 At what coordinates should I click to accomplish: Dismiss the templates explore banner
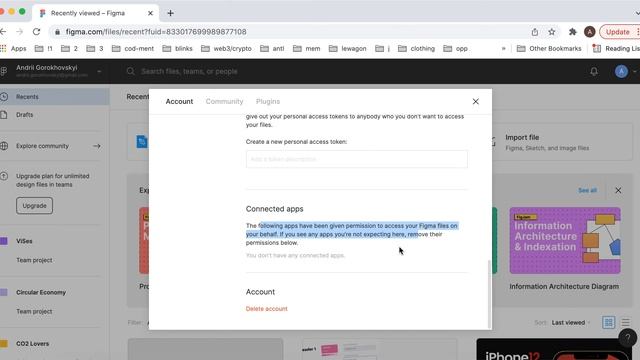click(x=618, y=191)
